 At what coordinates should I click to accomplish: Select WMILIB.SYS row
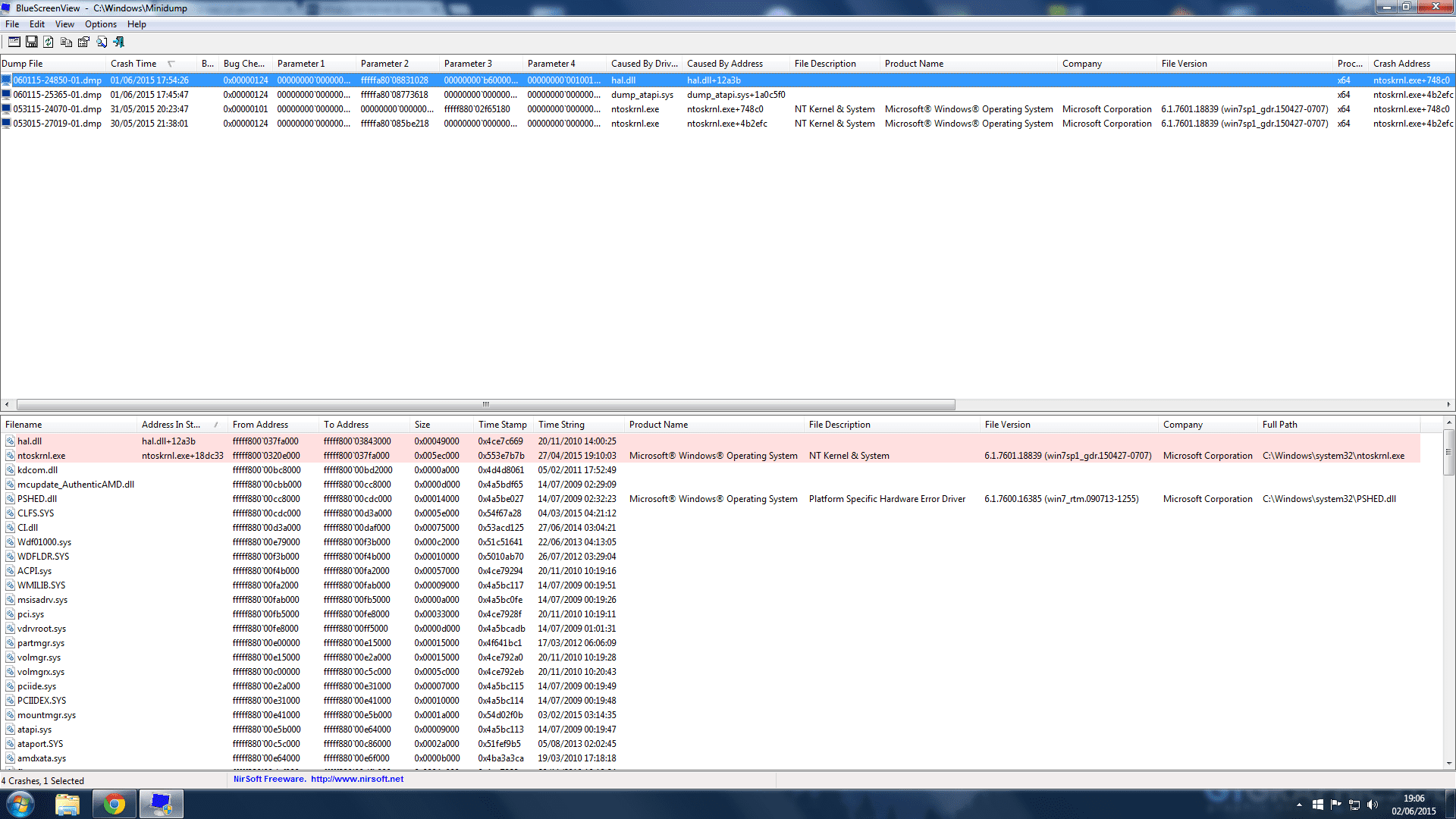coord(711,585)
